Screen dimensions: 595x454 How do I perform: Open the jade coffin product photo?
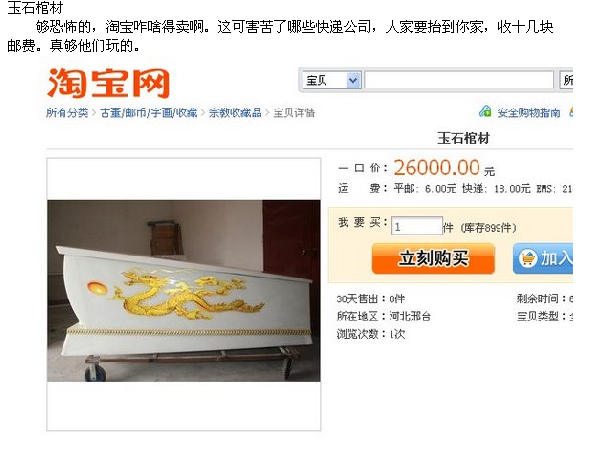(184, 291)
